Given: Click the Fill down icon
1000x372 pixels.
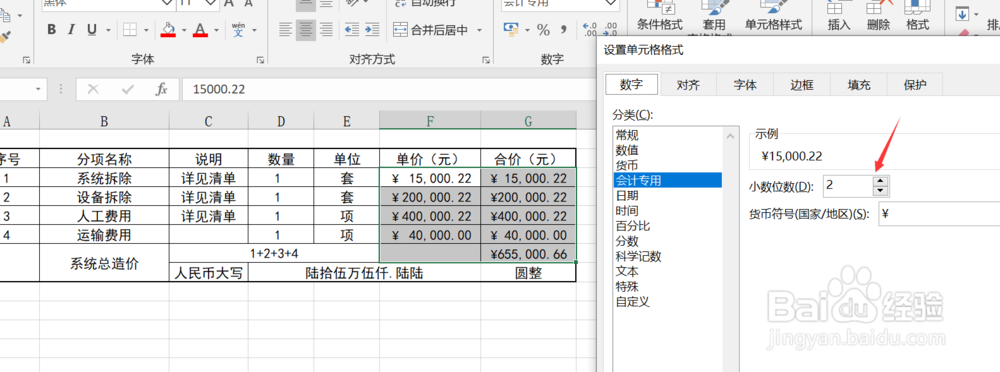Looking at the screenshot, I should (x=962, y=14).
